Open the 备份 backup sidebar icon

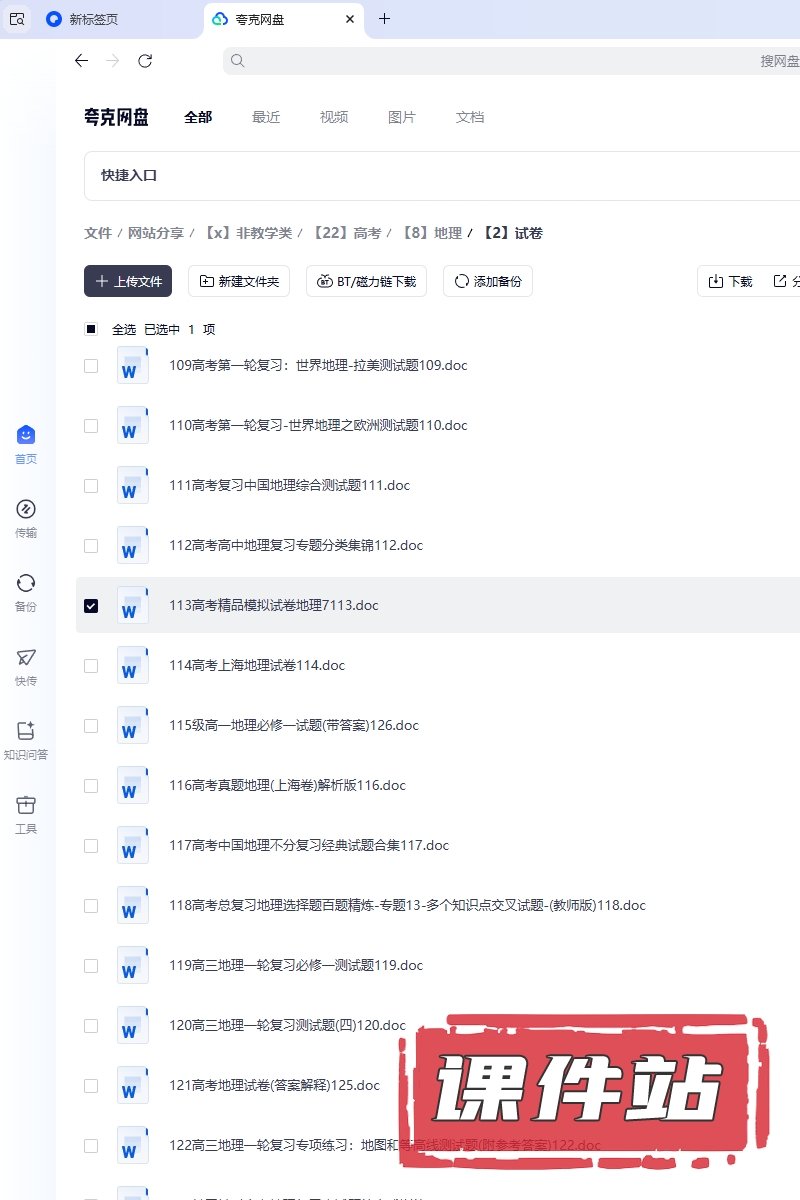pos(26,583)
